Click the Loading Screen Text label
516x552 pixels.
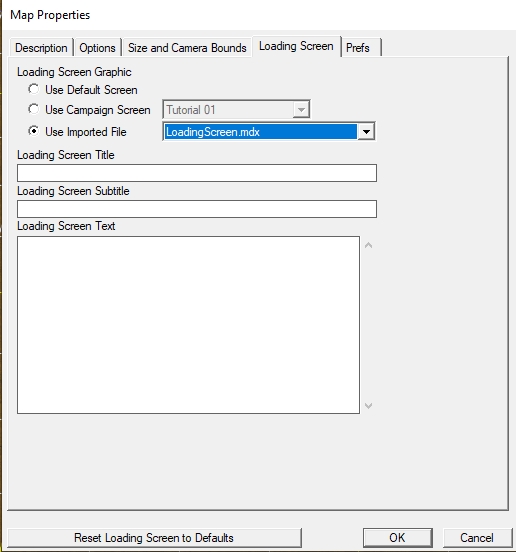pyautogui.click(x=66, y=226)
